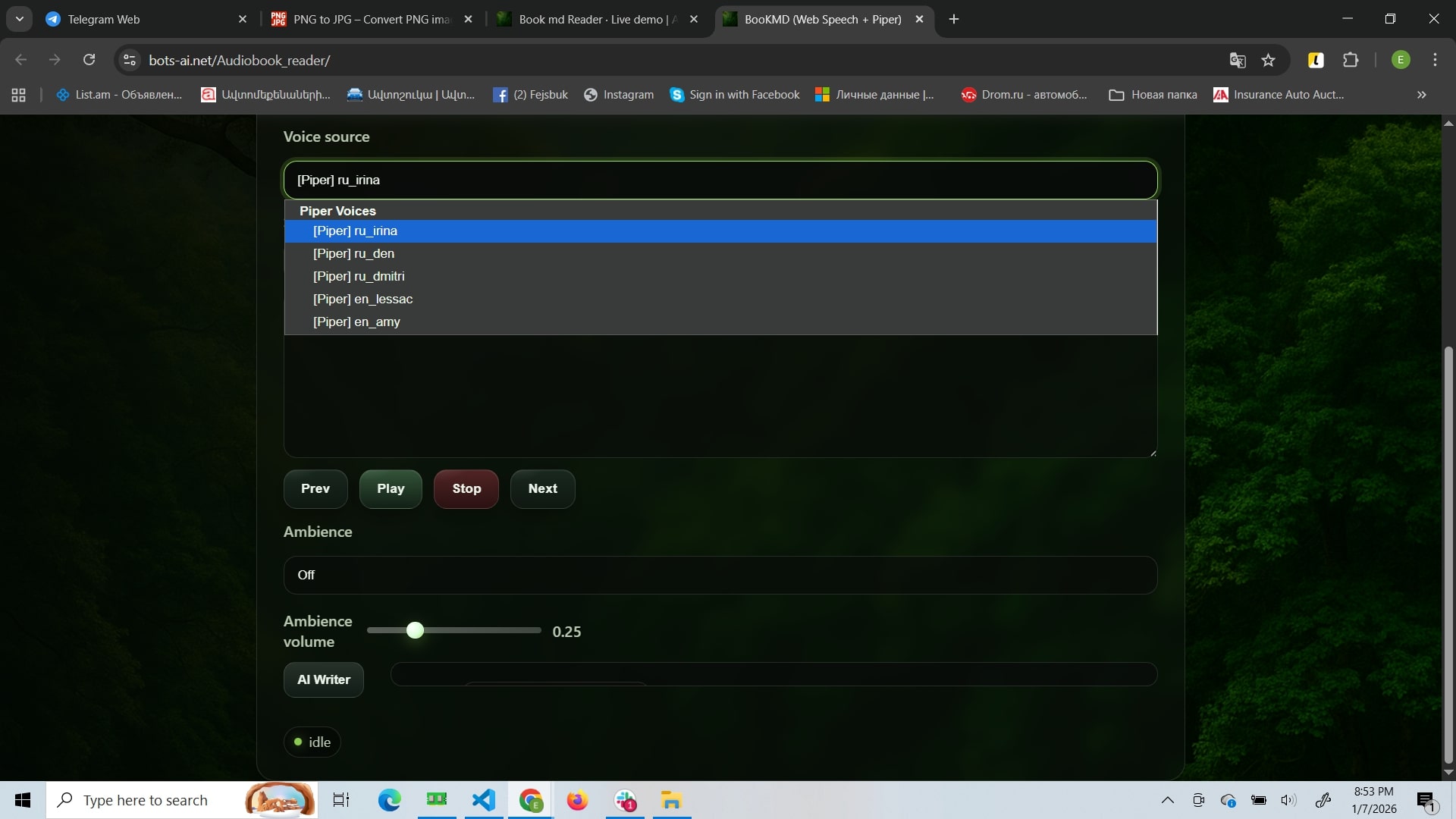
Task: Bookmark this page with the star icon
Action: coord(1269,61)
